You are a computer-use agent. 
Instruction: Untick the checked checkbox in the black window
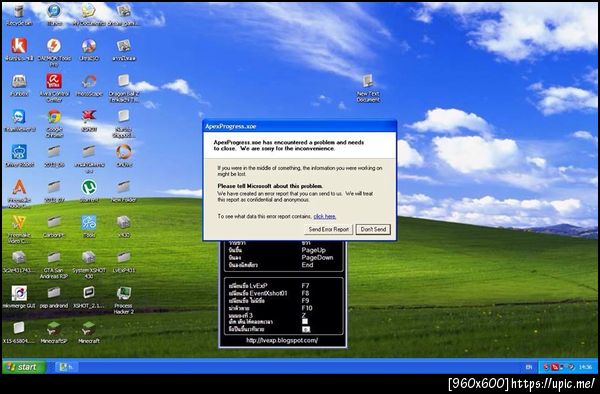click(306, 329)
